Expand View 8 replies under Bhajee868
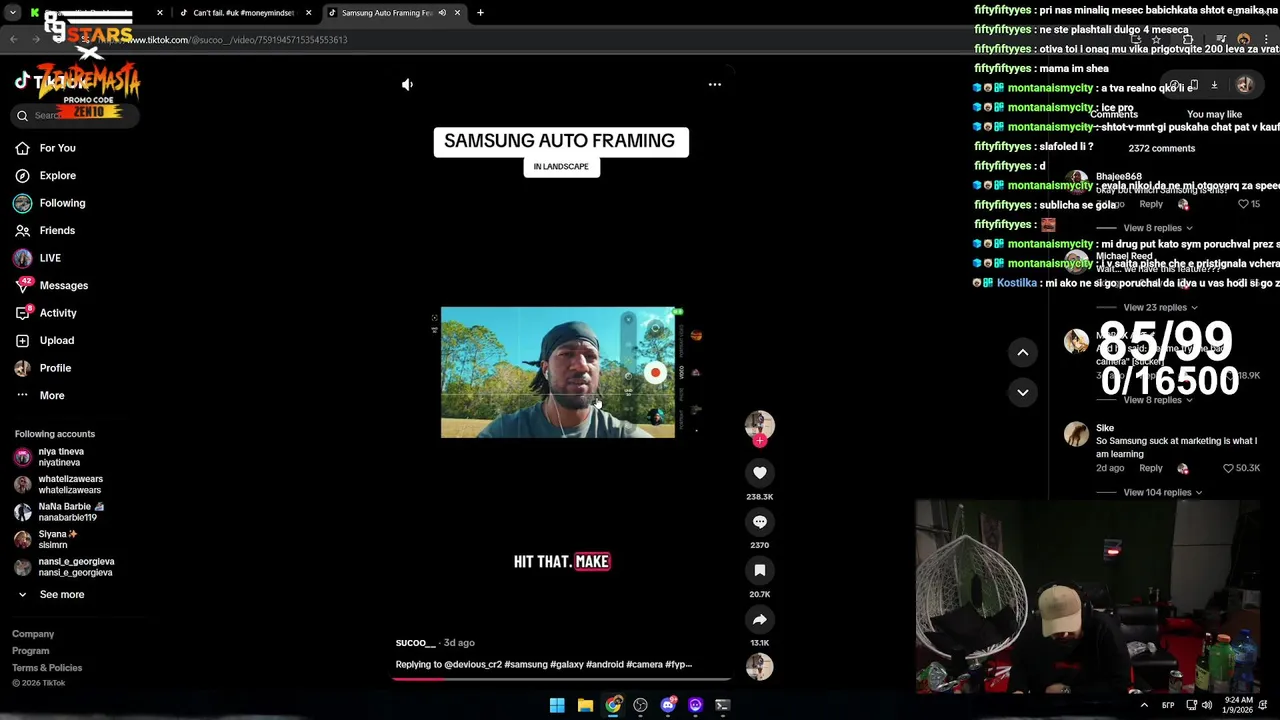The width and height of the screenshot is (1280, 720). coord(1157,228)
